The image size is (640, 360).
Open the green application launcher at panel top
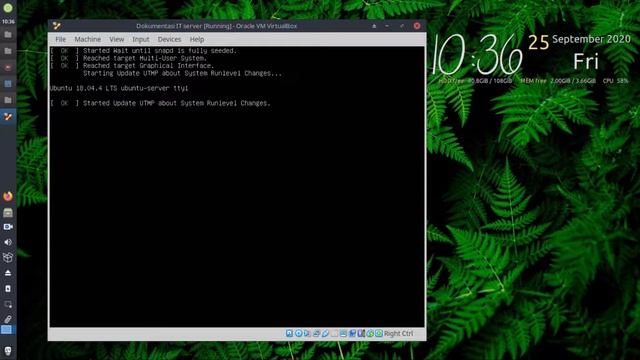(x=8, y=8)
